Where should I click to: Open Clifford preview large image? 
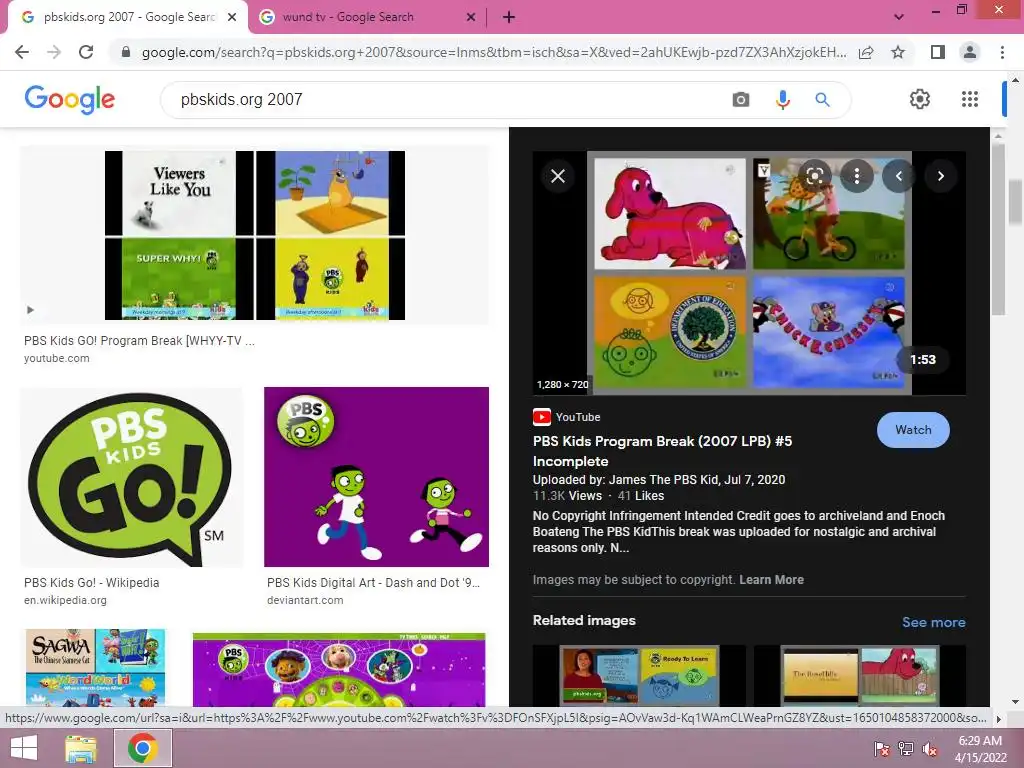(x=749, y=273)
